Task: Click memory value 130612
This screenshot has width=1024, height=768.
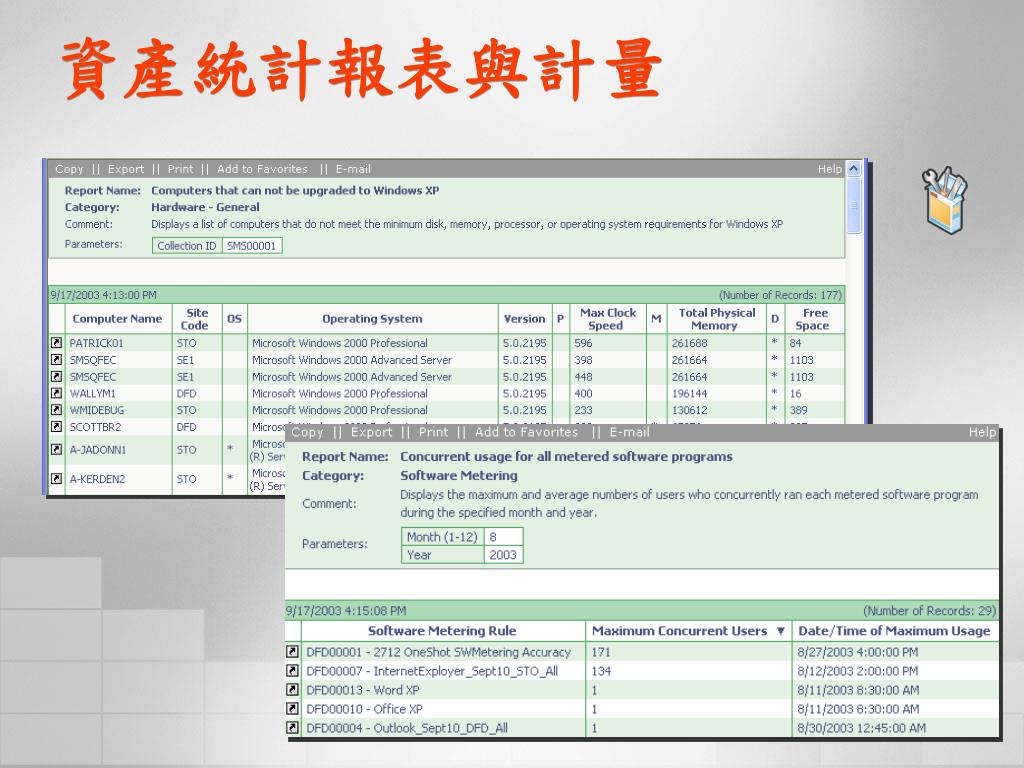Action: (689, 410)
